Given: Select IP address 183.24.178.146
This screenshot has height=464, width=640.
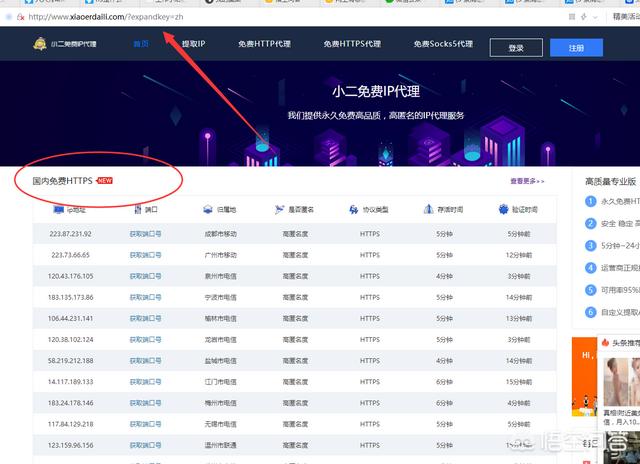Looking at the screenshot, I should pyautogui.click(x=70, y=403).
